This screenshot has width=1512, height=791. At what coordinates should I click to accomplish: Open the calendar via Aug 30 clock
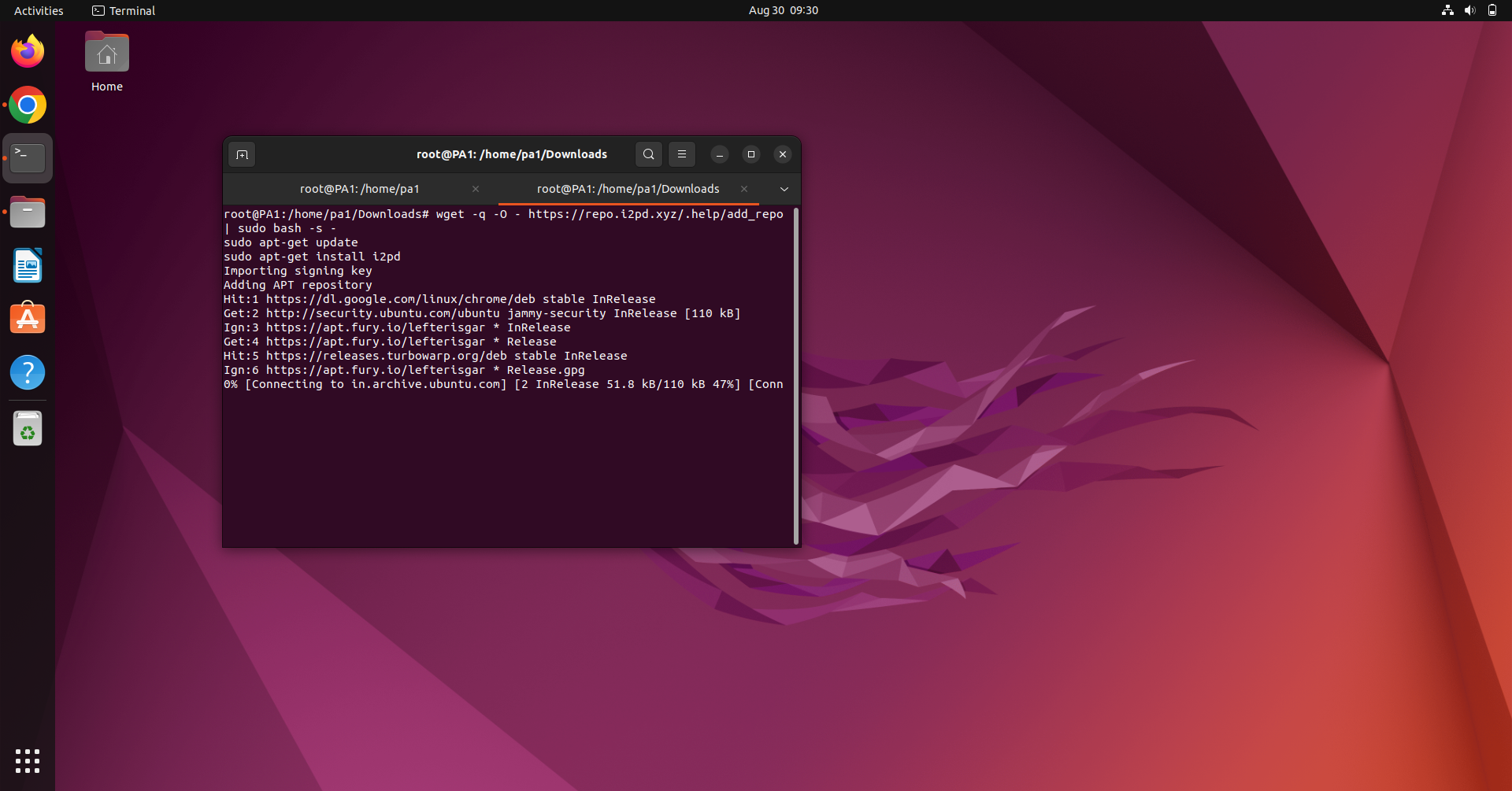pyautogui.click(x=782, y=10)
